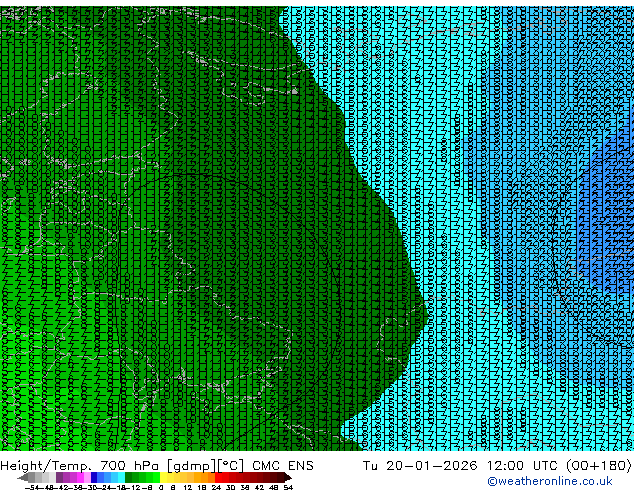634x490 pixels.
Task: Pick the bright yellow legend swatch at 0
Action: (x=163, y=477)
